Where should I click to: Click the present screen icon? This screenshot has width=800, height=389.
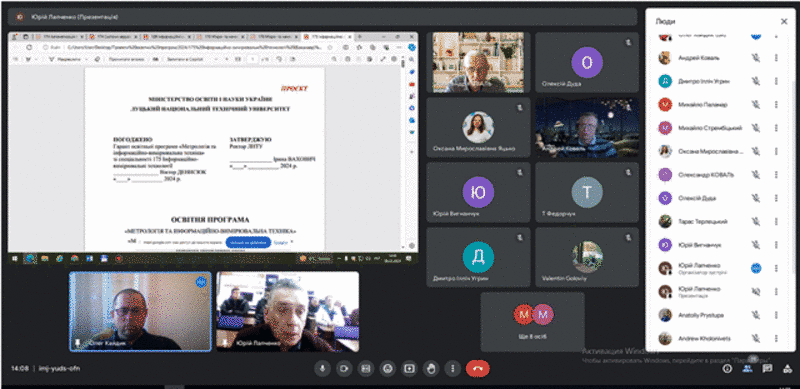click(410, 368)
